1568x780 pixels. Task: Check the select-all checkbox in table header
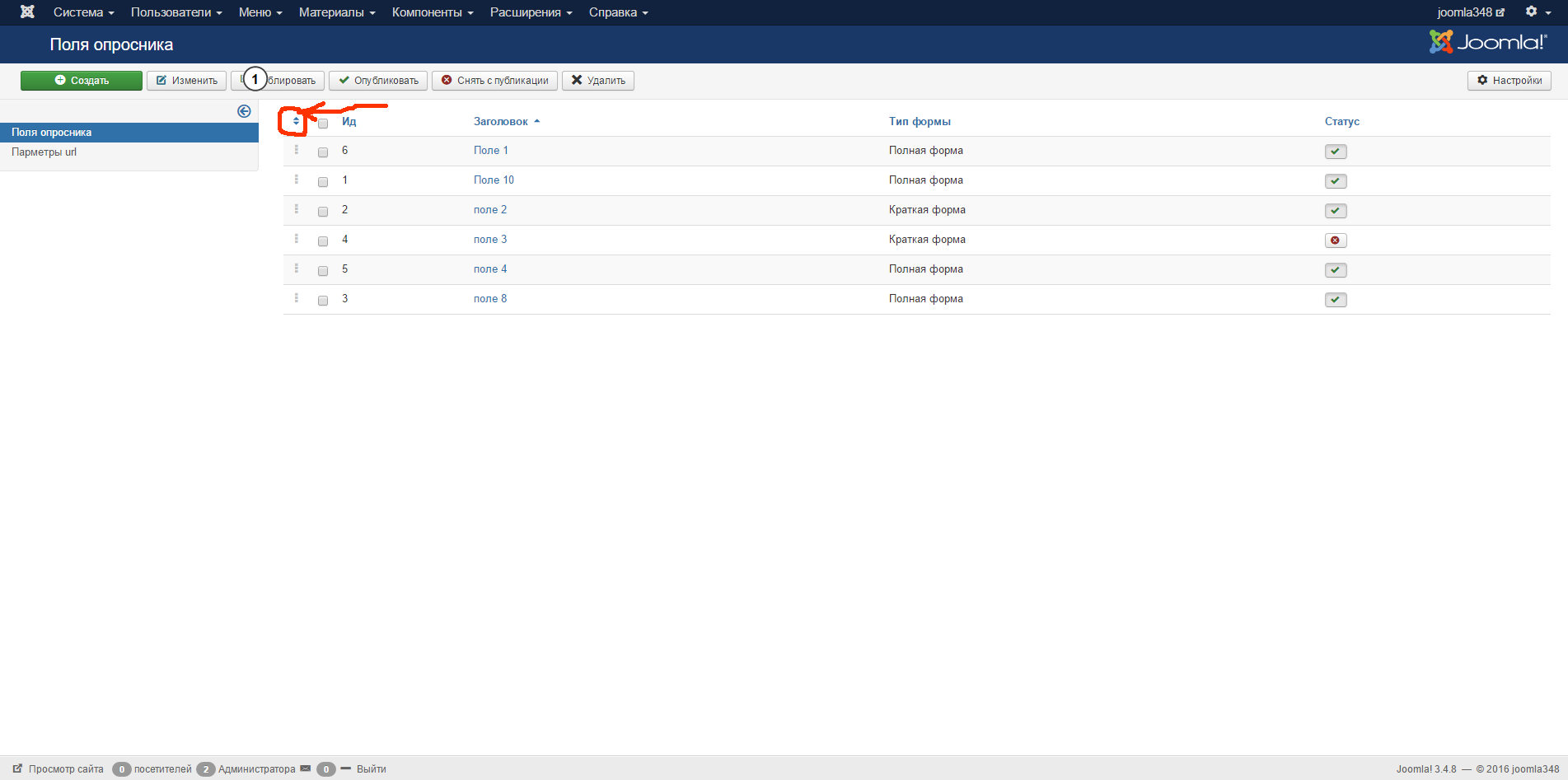point(323,123)
